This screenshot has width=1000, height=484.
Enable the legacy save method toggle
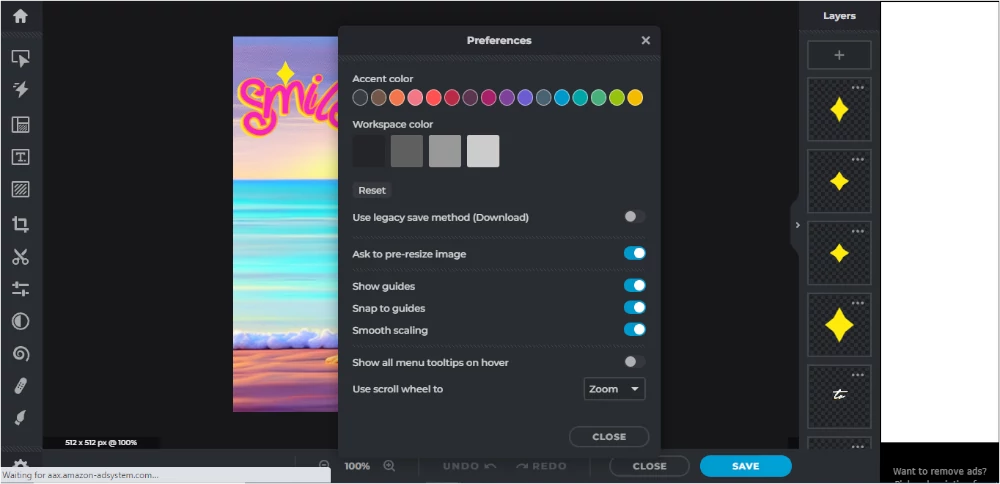pyautogui.click(x=634, y=217)
